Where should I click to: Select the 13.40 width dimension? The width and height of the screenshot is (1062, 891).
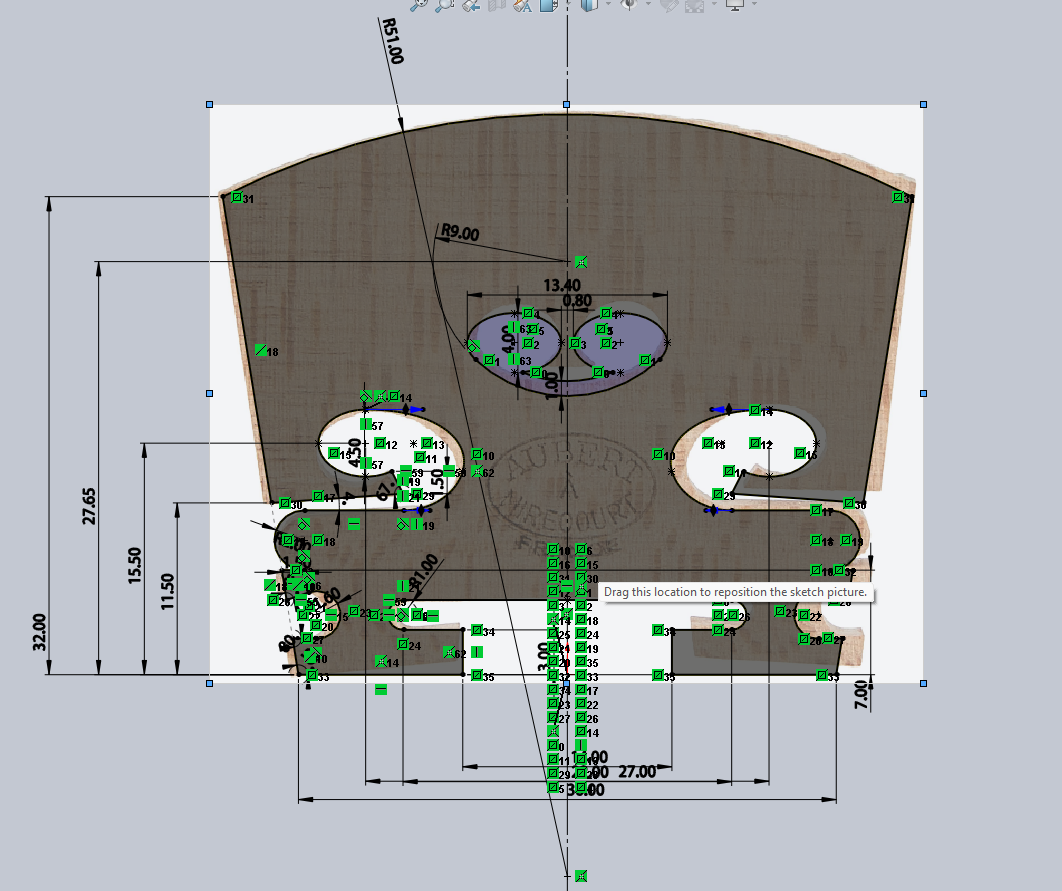click(560, 287)
